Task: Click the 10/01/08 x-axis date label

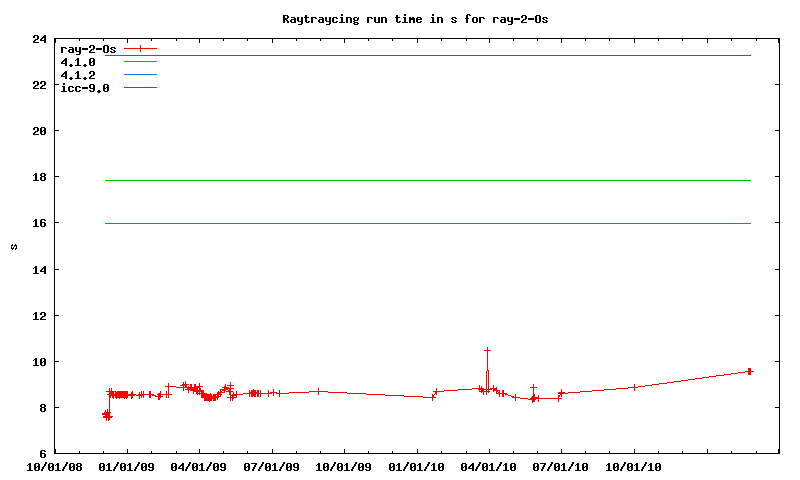Action: [x=55, y=466]
